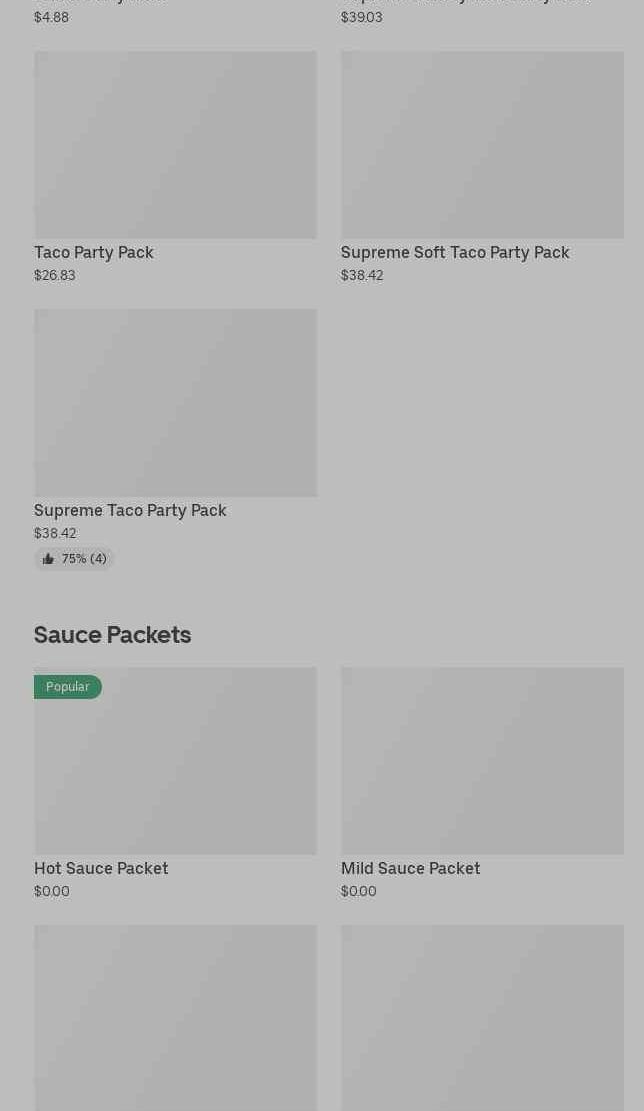
Task: Select the Hot Sauce Packet image
Action: coord(175,761)
